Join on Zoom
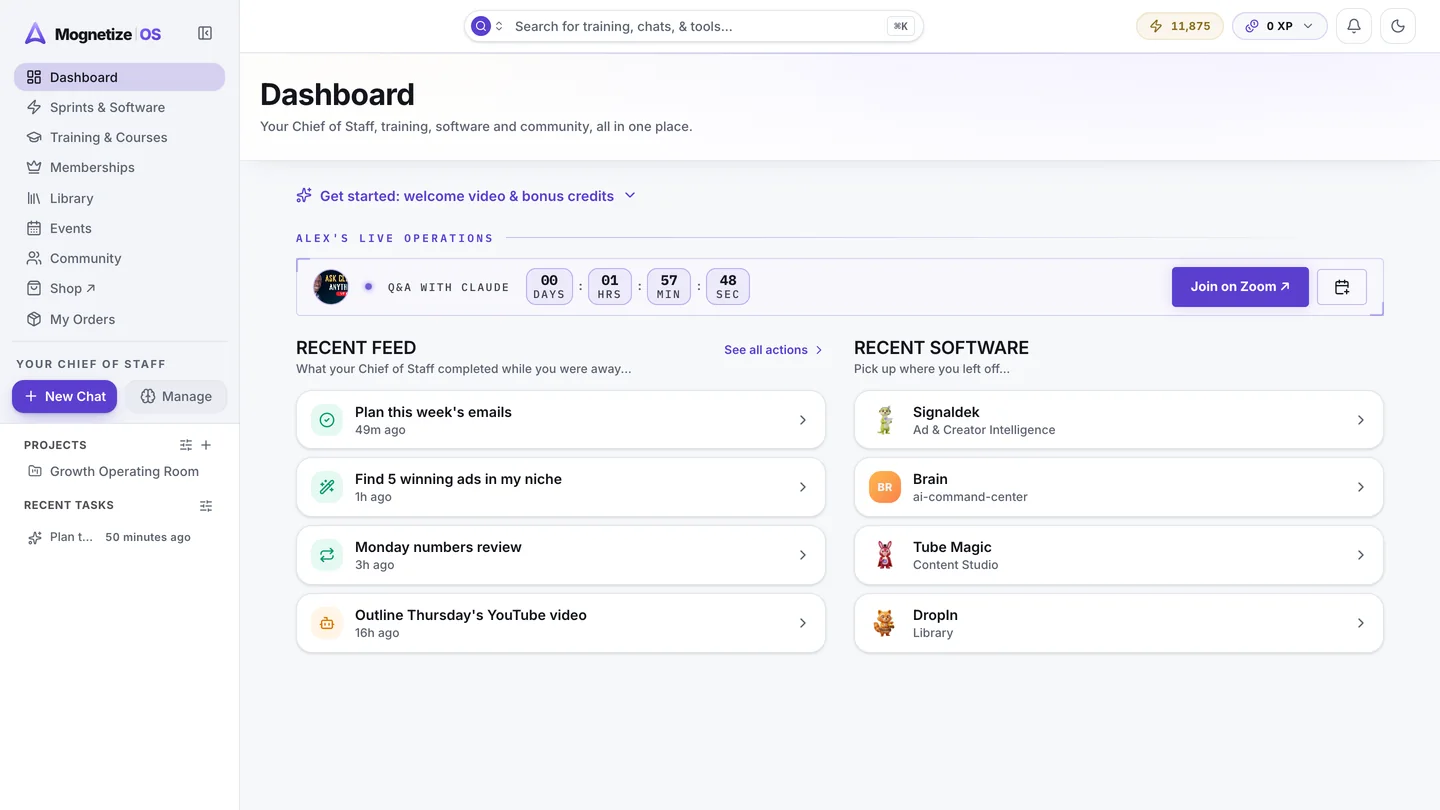Screen dimensions: 1440x810 pyautogui.click(x=1240, y=287)
